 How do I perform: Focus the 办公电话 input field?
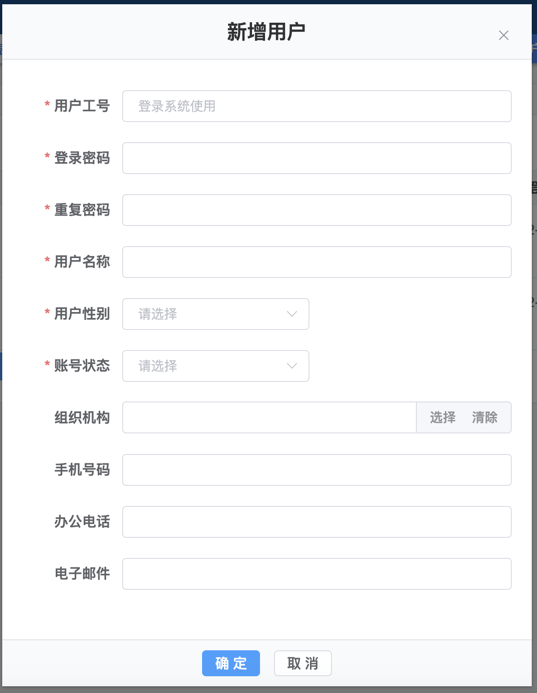tap(317, 522)
